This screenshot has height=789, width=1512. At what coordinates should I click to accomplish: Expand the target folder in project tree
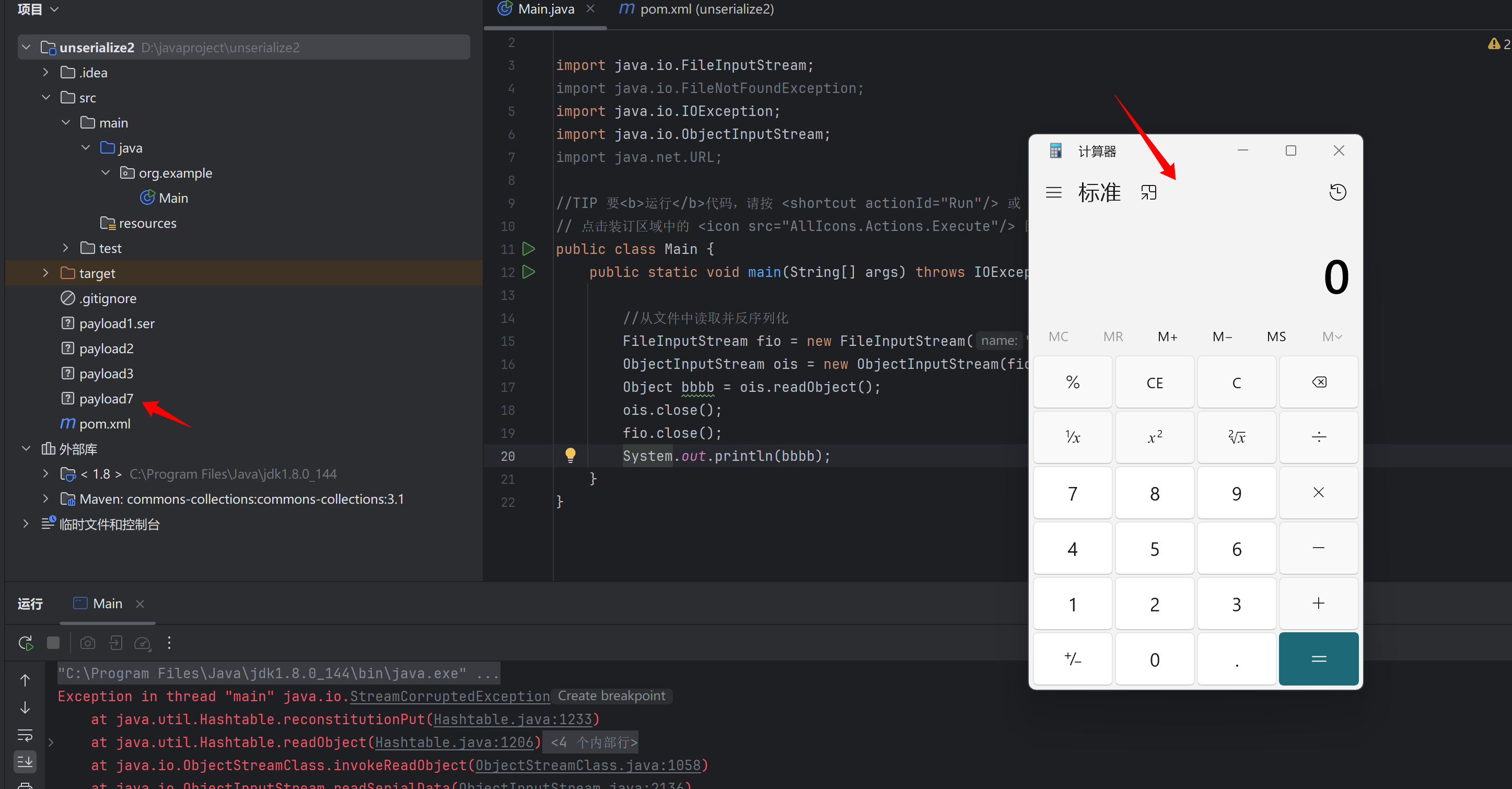pos(46,273)
